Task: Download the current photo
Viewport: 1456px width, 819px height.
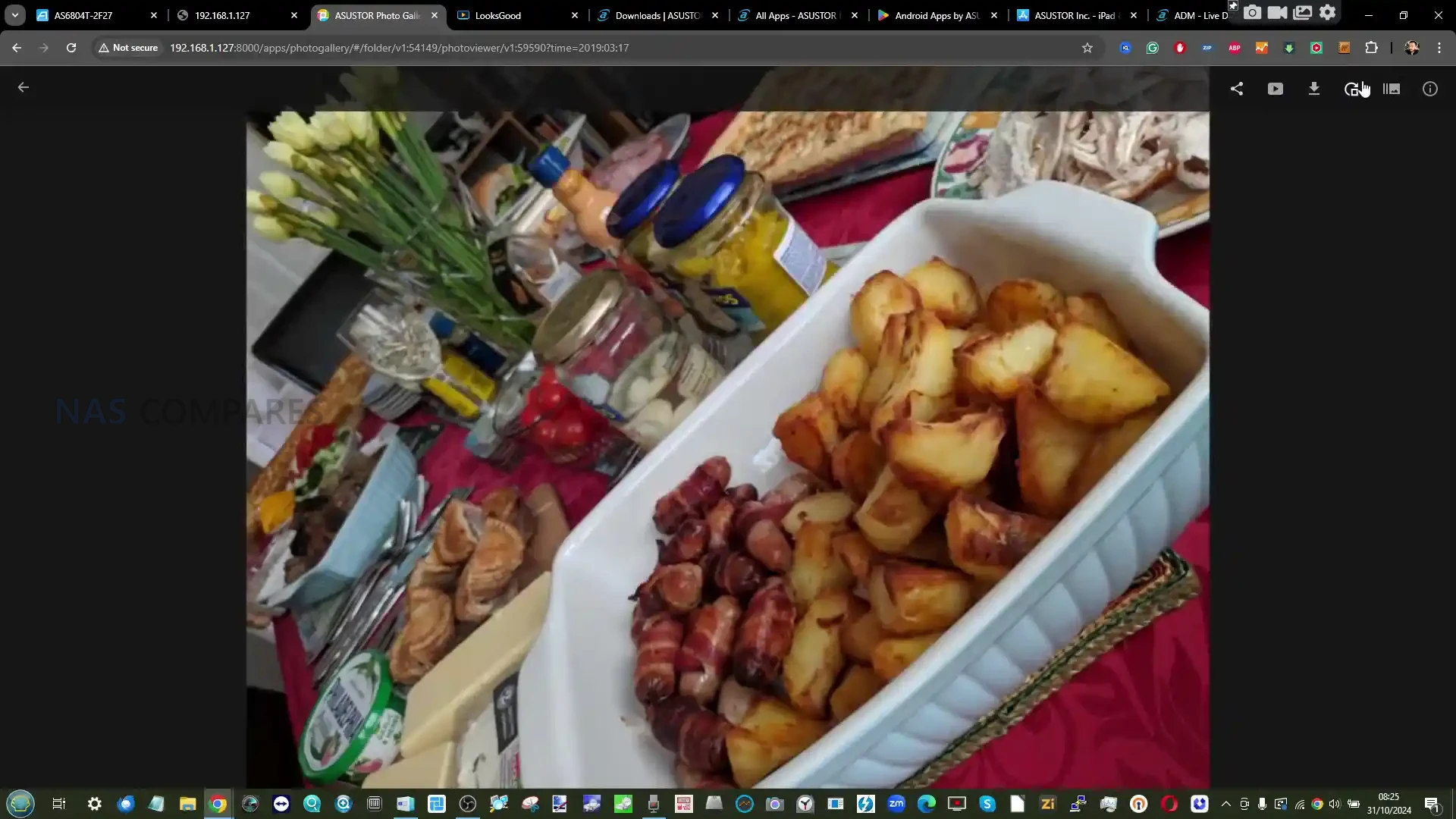Action: pyautogui.click(x=1314, y=89)
